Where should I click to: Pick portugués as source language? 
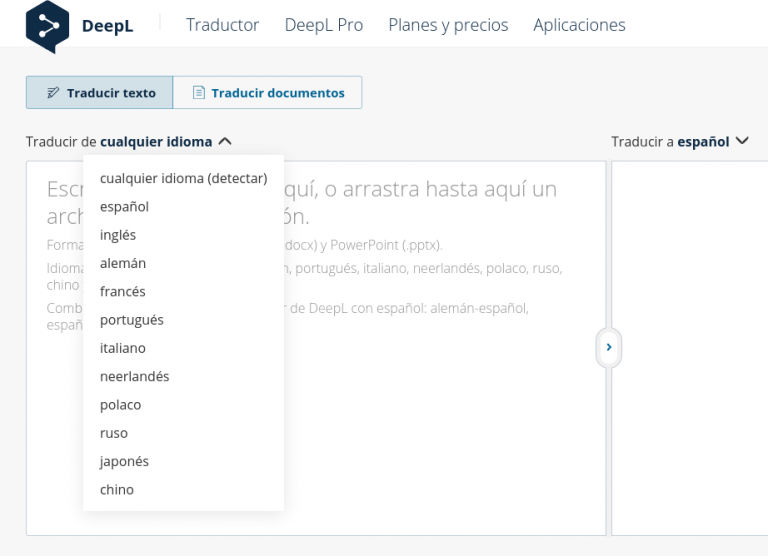184,320
